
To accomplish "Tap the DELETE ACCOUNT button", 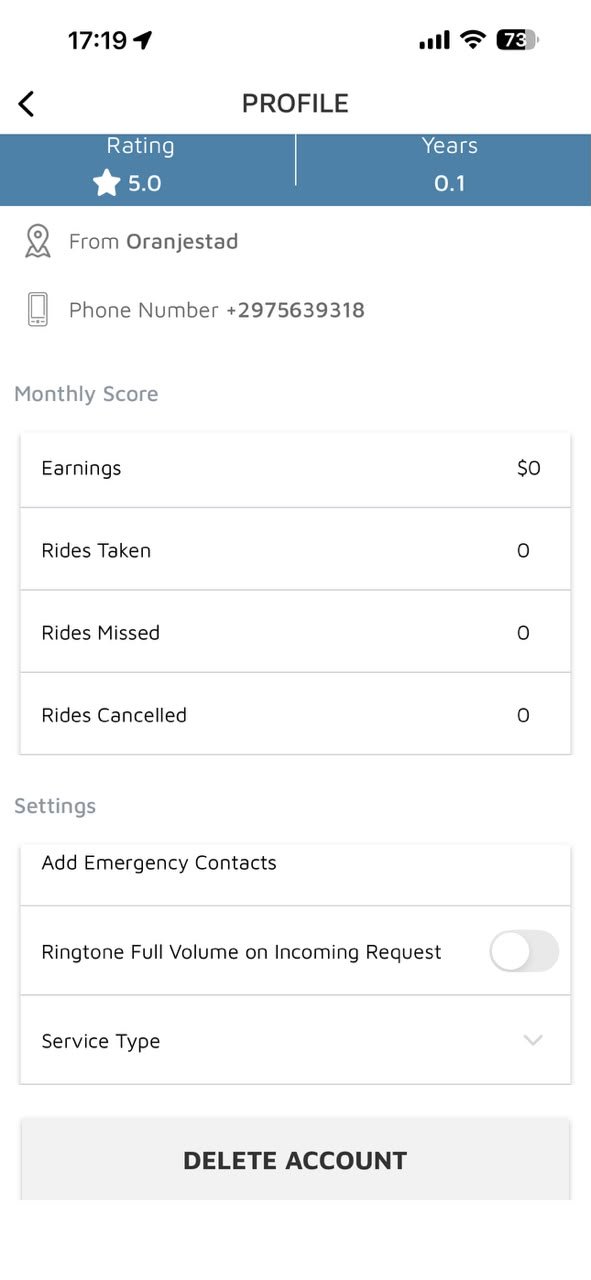I will tap(295, 1160).
